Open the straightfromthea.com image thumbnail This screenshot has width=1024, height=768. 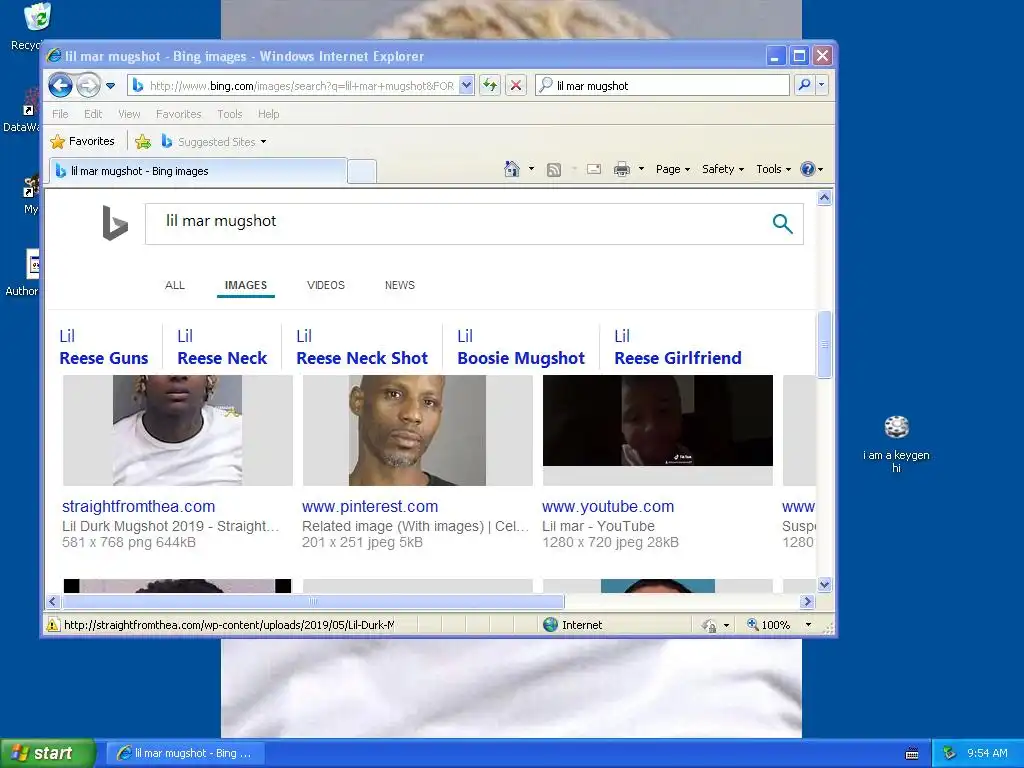pos(178,430)
